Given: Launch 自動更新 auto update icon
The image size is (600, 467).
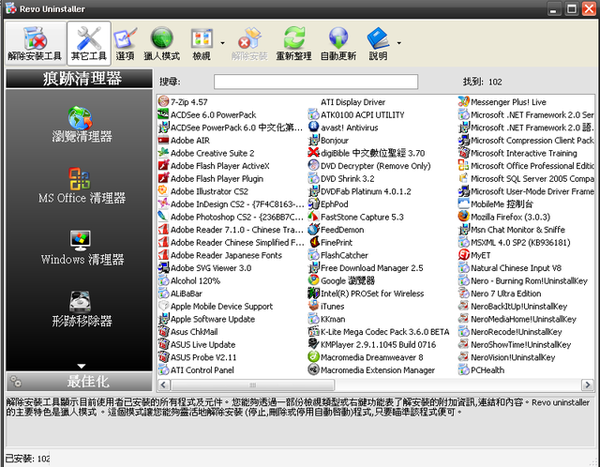Looking at the screenshot, I should (338, 44).
